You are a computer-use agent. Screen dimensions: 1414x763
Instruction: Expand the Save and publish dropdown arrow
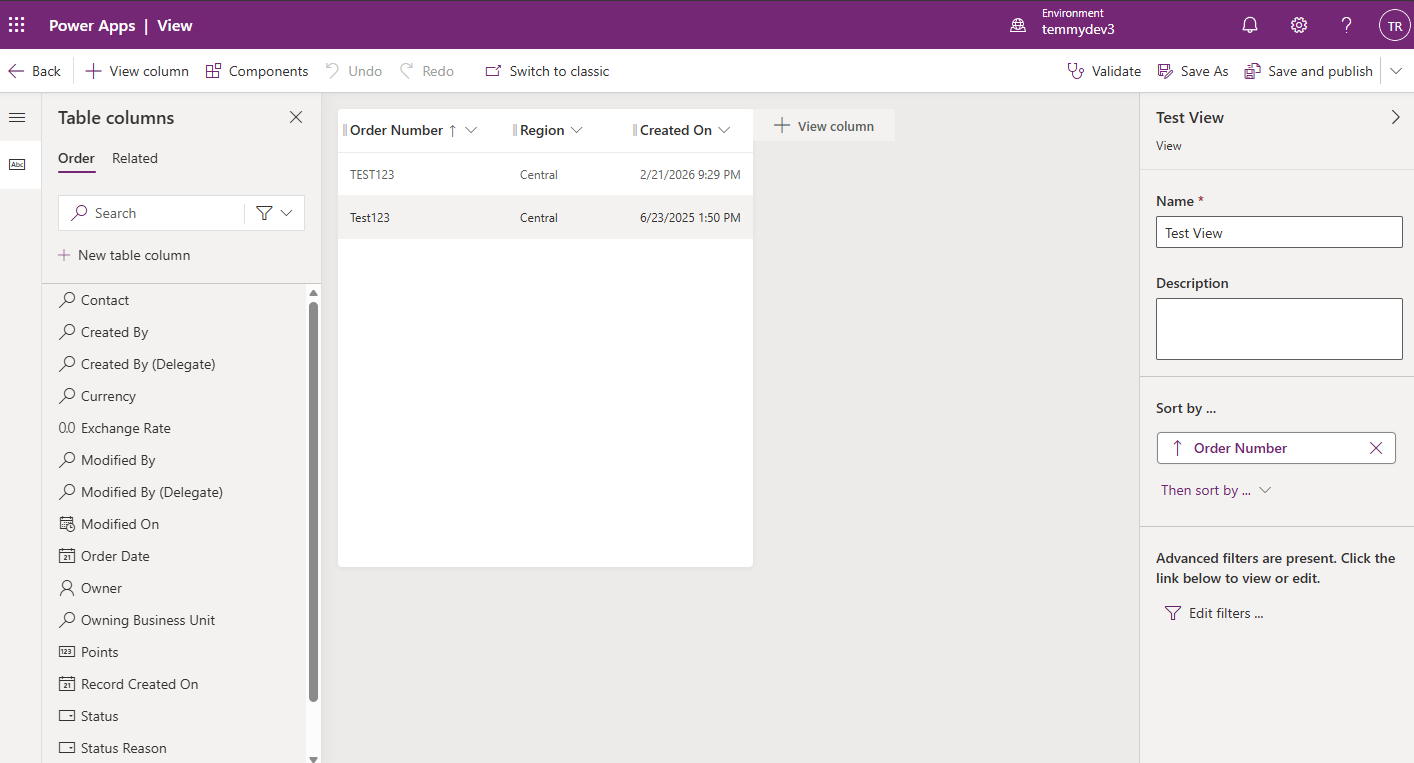coord(1397,71)
